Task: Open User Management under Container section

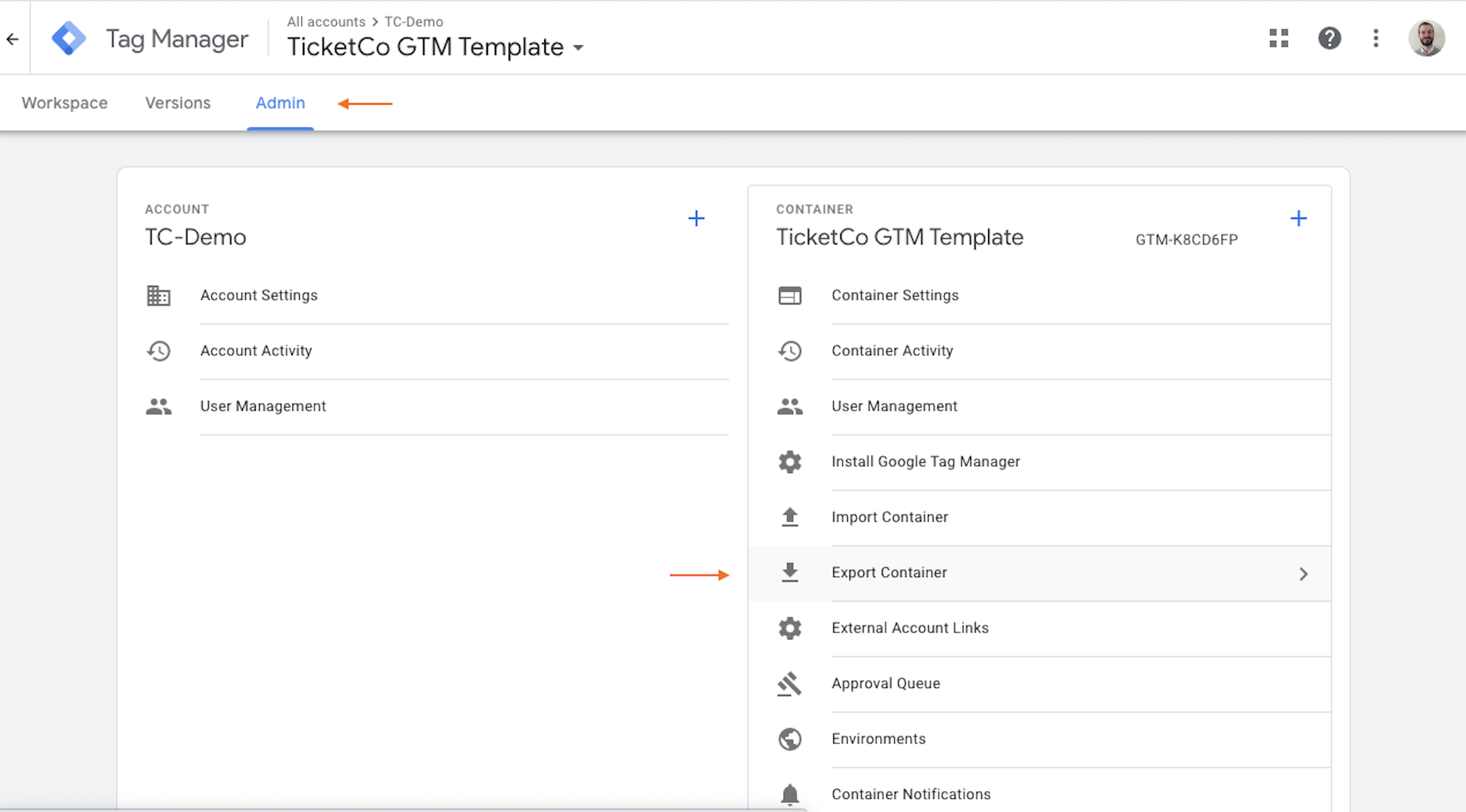Action: tap(894, 406)
